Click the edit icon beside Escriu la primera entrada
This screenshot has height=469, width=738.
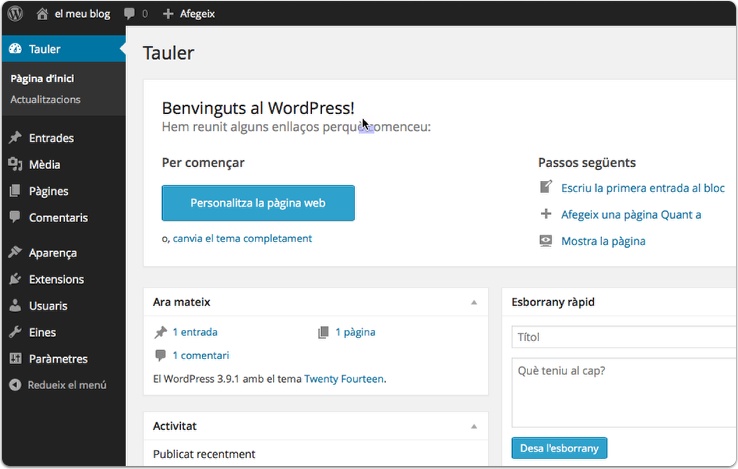click(x=545, y=187)
